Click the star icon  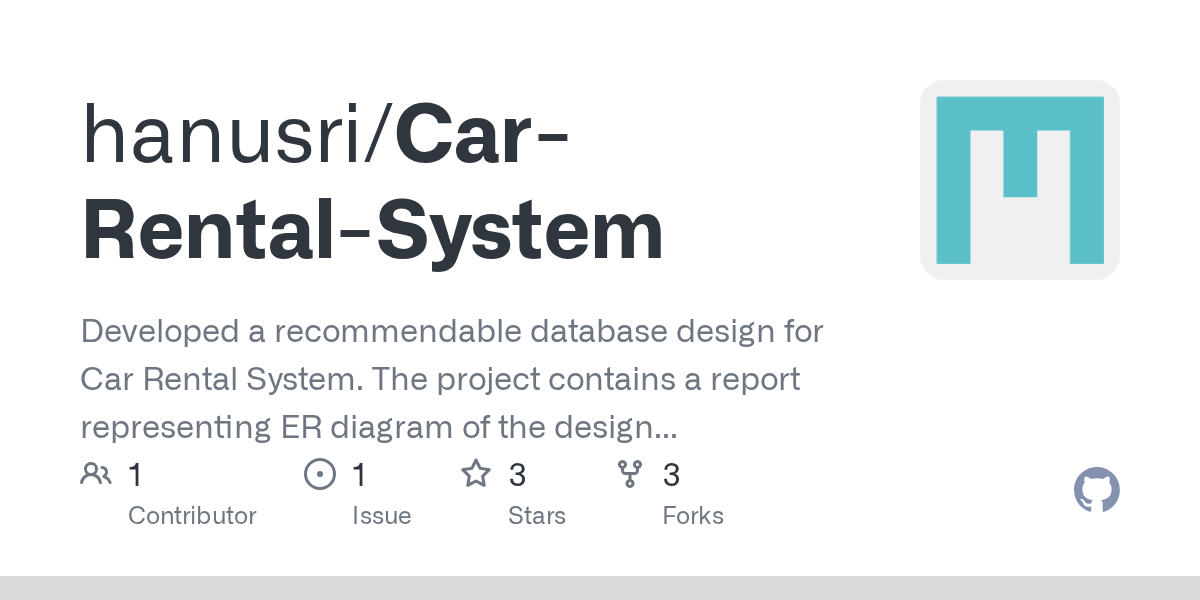coord(475,474)
